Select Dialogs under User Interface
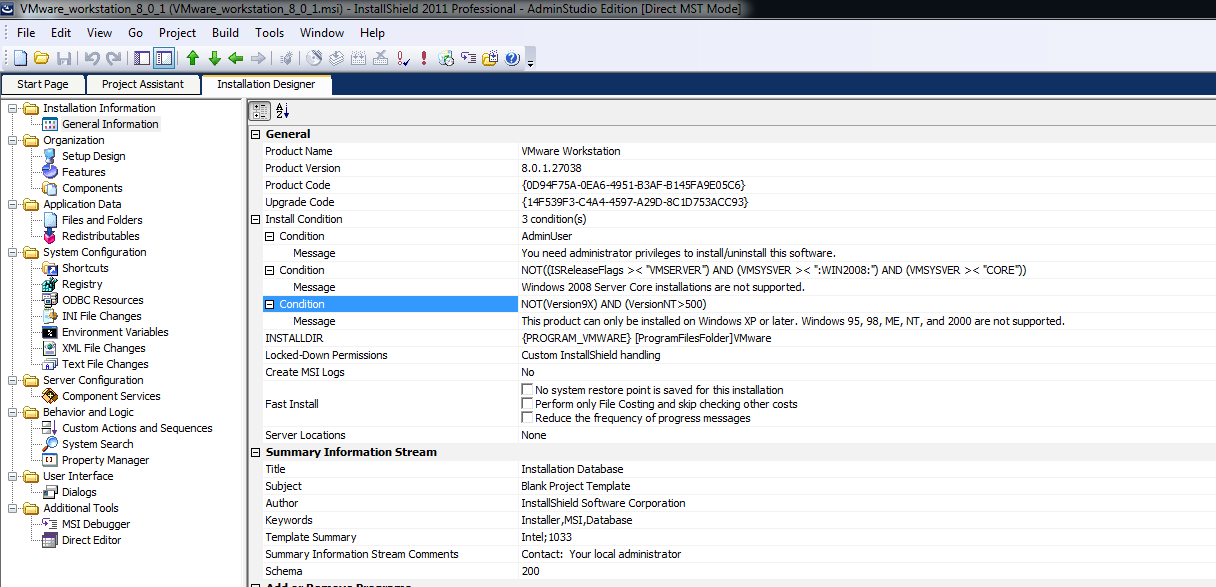The image size is (1216, 587). [79, 492]
